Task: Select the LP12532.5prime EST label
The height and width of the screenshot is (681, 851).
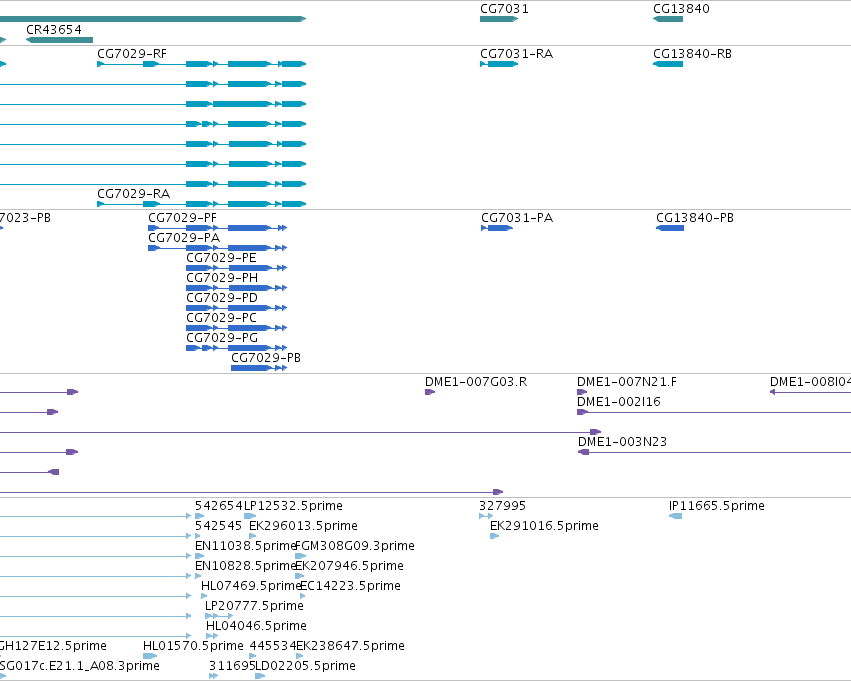Action: point(294,506)
